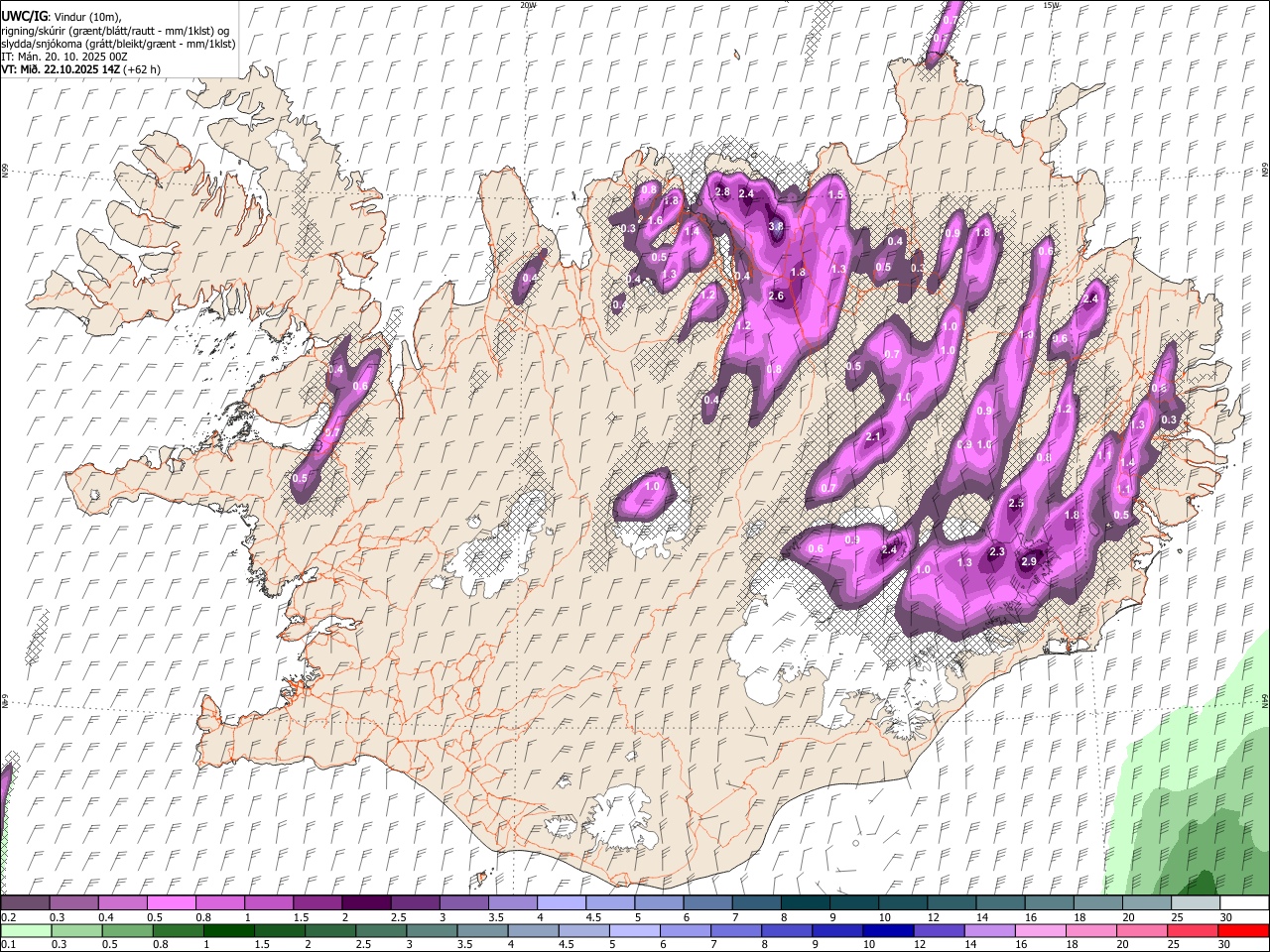
Task: Click the rain legend swatch between 14 and 16
Action: [989, 930]
